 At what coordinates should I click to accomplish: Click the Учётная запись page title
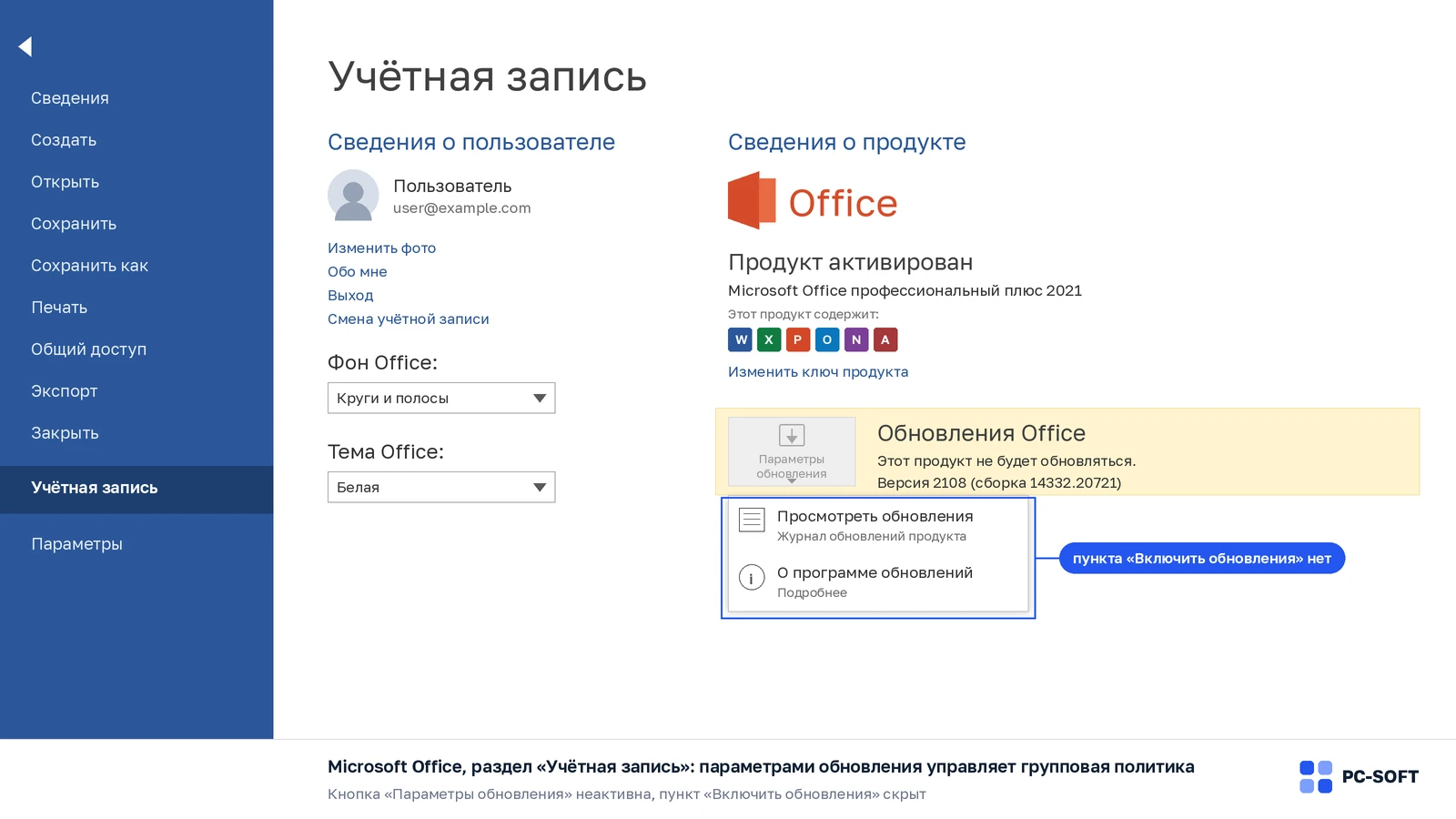click(x=487, y=76)
